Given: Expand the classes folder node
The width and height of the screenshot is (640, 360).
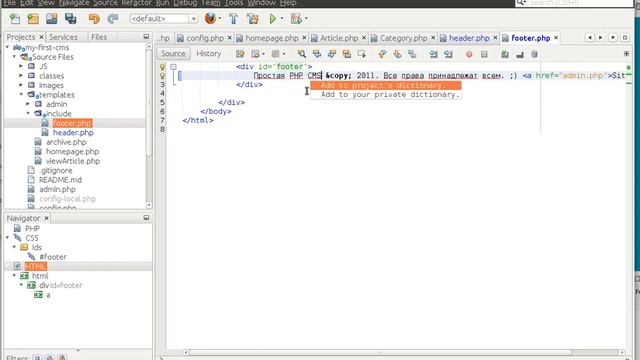Looking at the screenshot, I should coord(21,76).
